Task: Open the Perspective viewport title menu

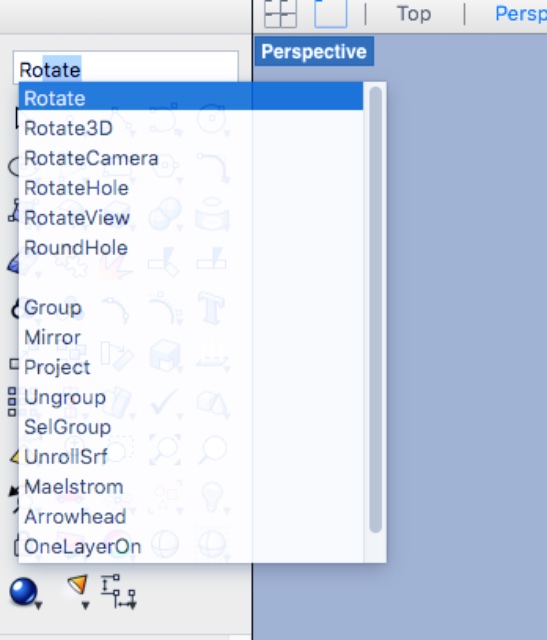Action: [314, 51]
